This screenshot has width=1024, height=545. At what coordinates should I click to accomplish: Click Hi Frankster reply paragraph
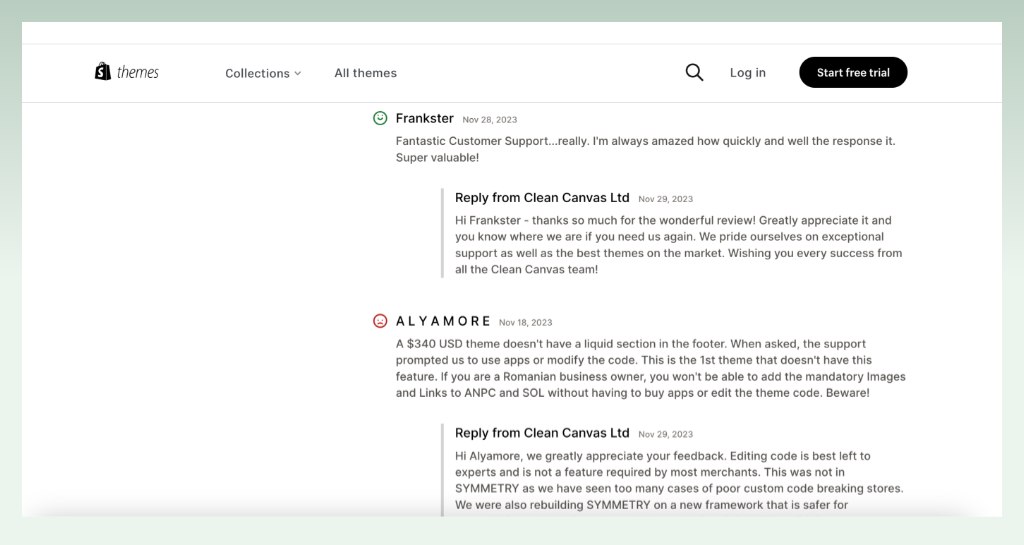point(679,245)
